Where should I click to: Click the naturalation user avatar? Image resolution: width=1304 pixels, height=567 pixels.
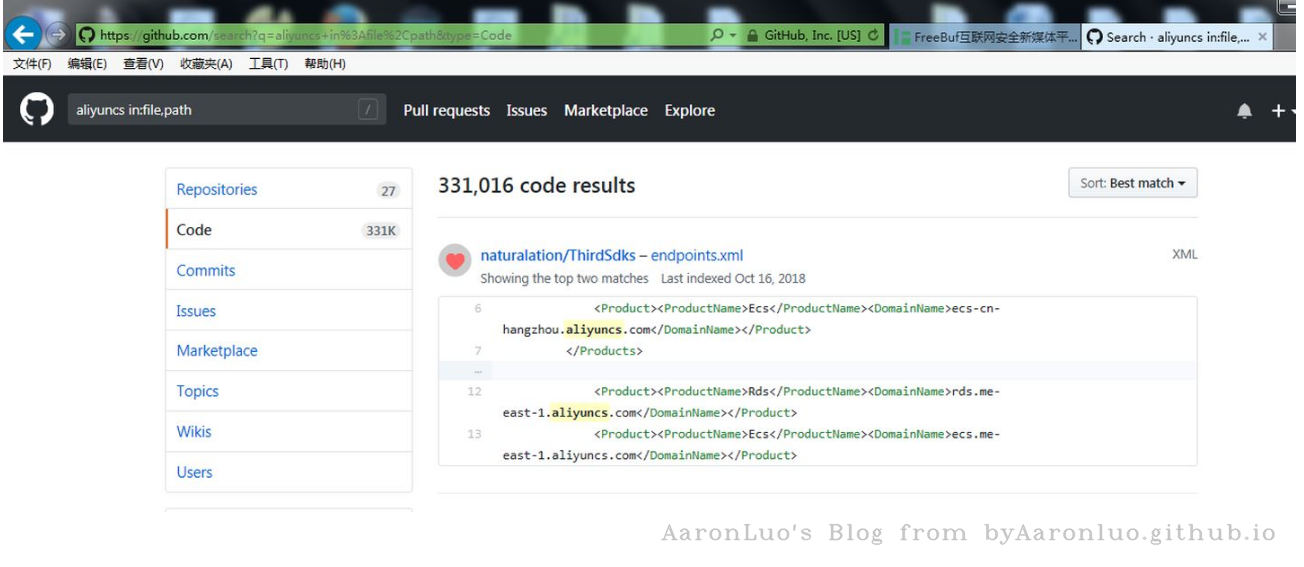pyautogui.click(x=455, y=261)
